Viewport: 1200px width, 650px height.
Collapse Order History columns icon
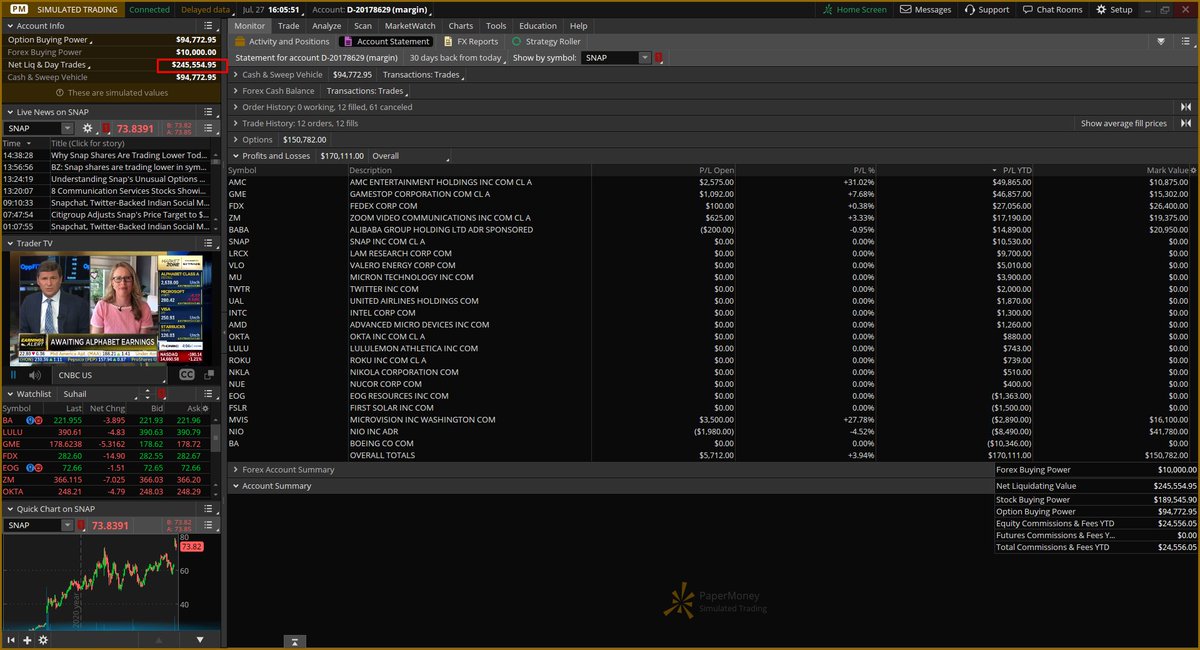pyautogui.click(x=1186, y=107)
